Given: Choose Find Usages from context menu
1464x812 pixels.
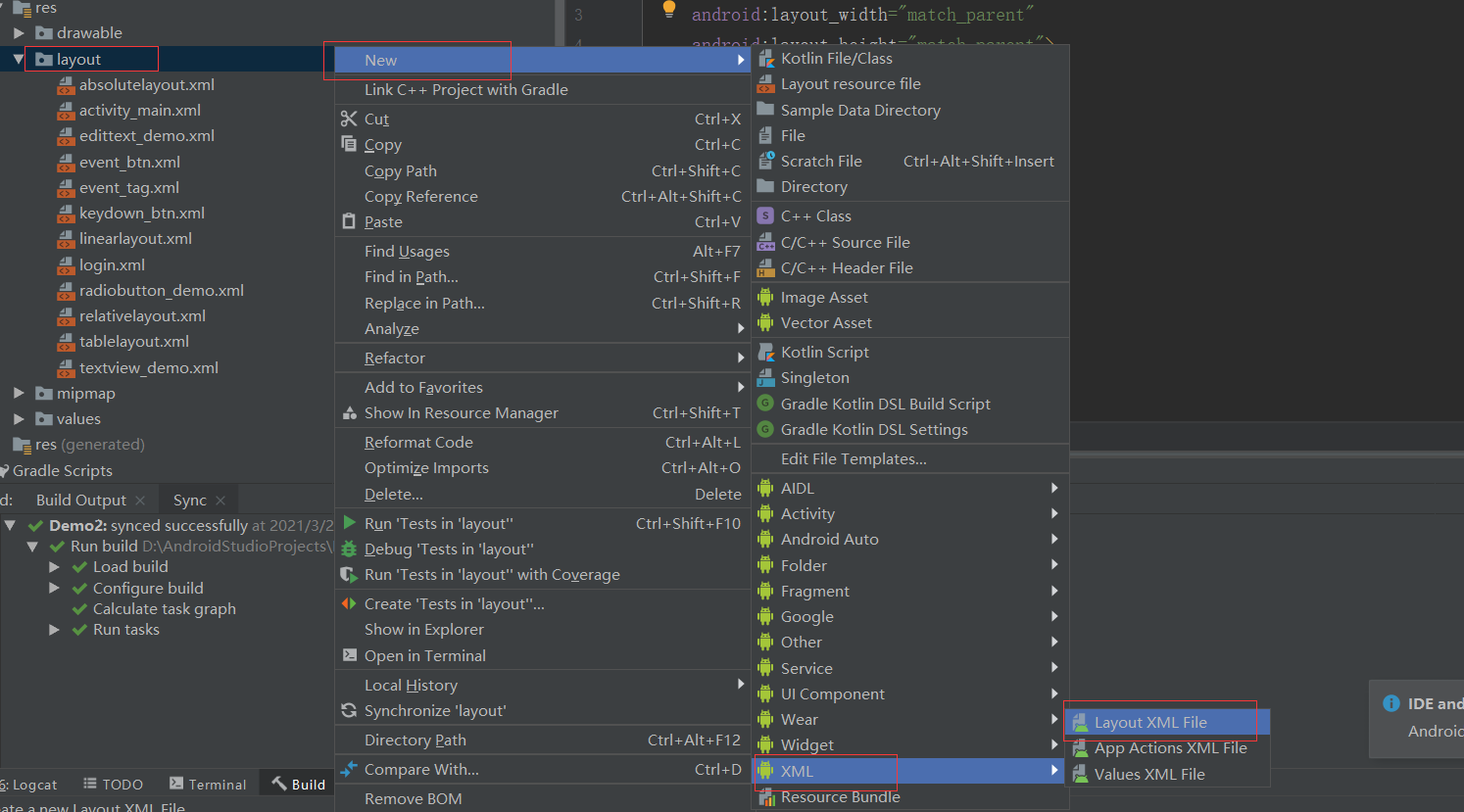Looking at the screenshot, I should click(542, 252).
